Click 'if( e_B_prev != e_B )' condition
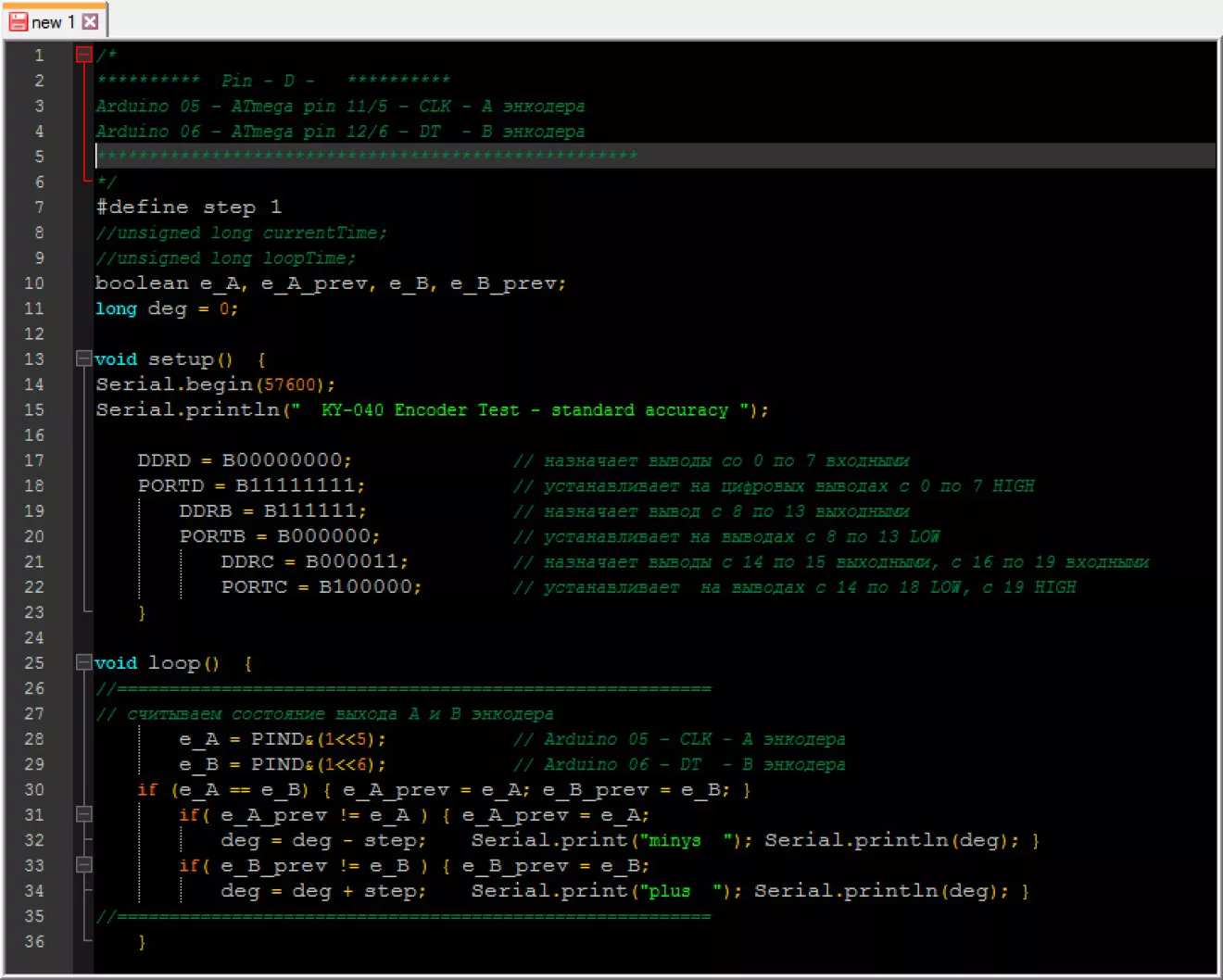1223x980 pixels. click(x=304, y=865)
